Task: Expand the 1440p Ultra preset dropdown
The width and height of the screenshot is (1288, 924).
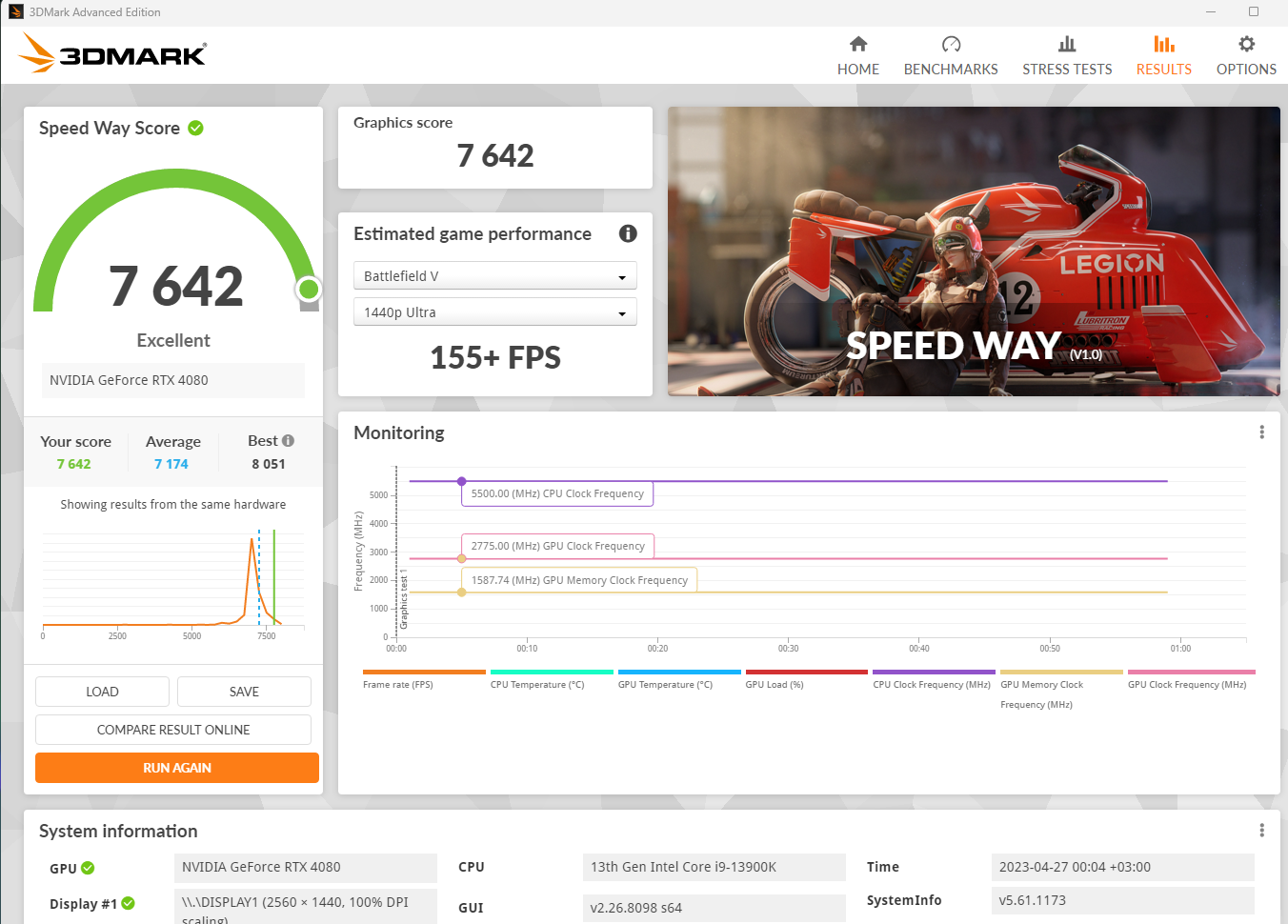Action: (495, 311)
